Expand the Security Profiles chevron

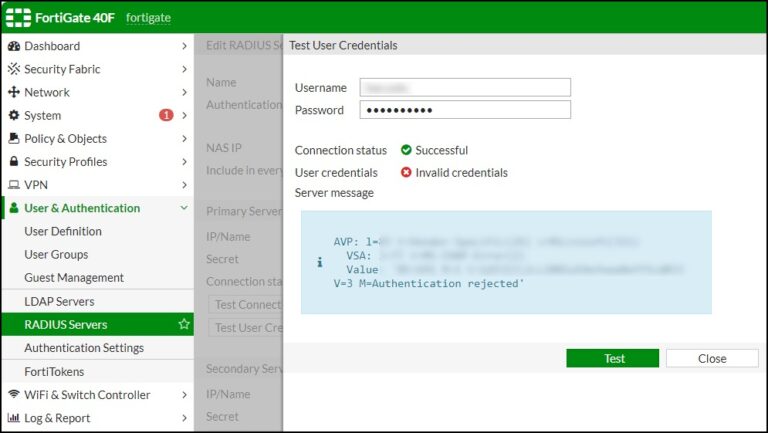(x=184, y=161)
